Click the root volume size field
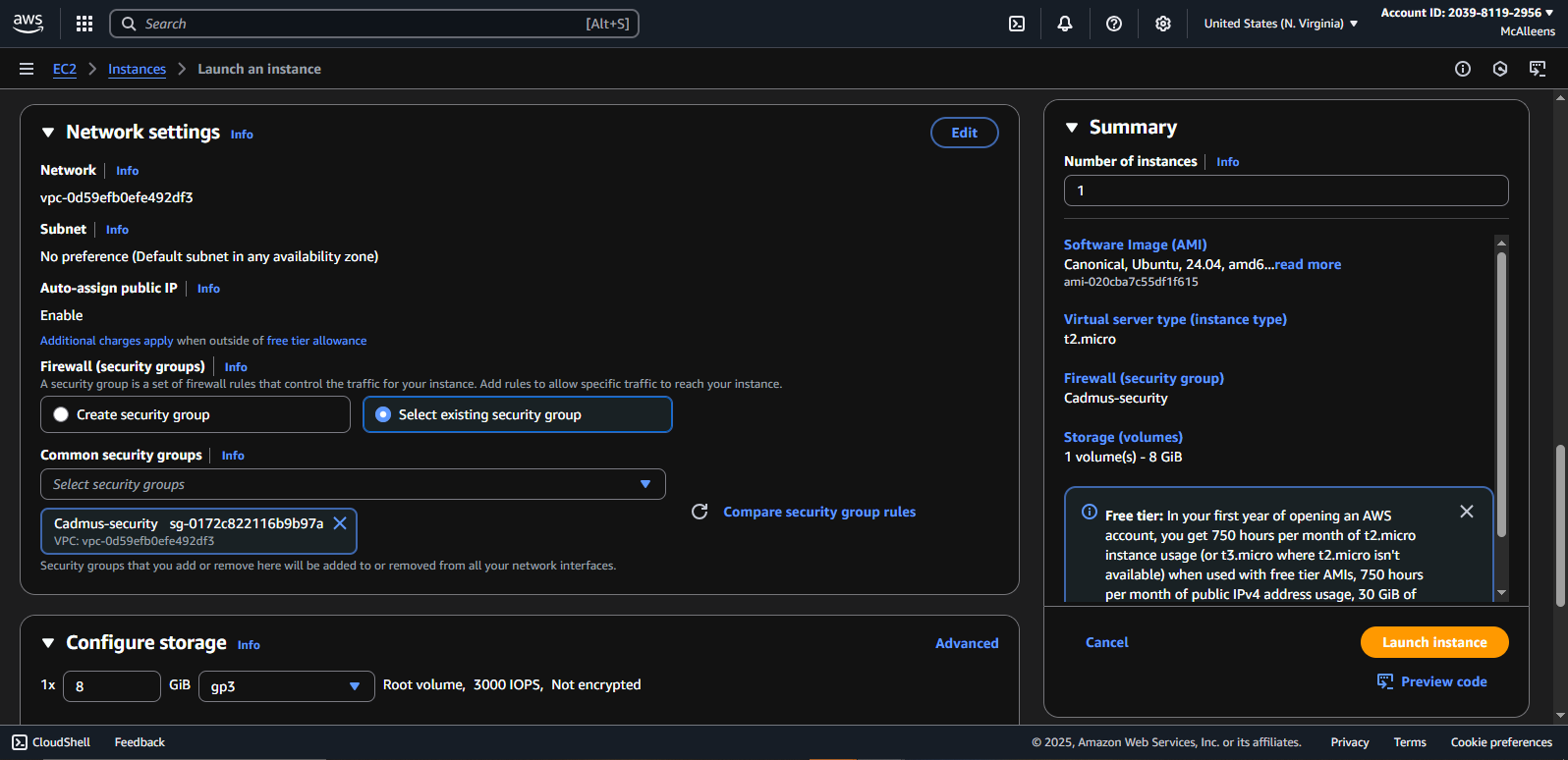The image size is (1568, 760). coord(112,686)
